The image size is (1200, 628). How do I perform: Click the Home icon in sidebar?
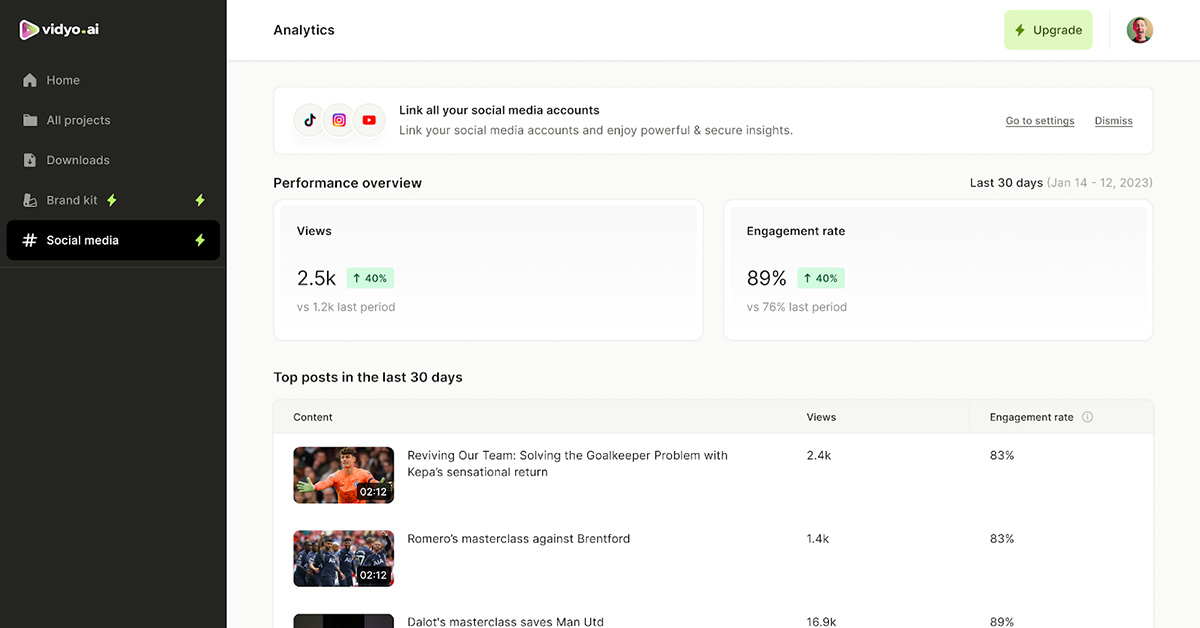[30, 80]
